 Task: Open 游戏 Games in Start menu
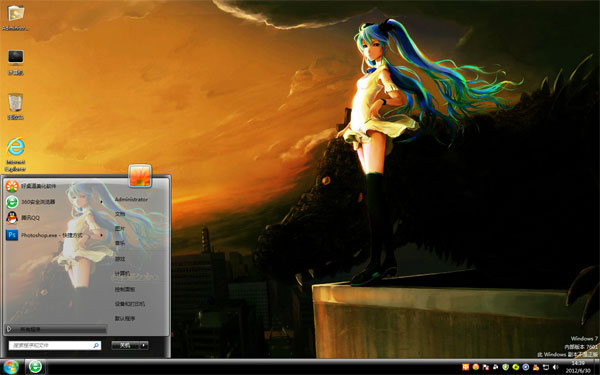pyautogui.click(x=120, y=259)
